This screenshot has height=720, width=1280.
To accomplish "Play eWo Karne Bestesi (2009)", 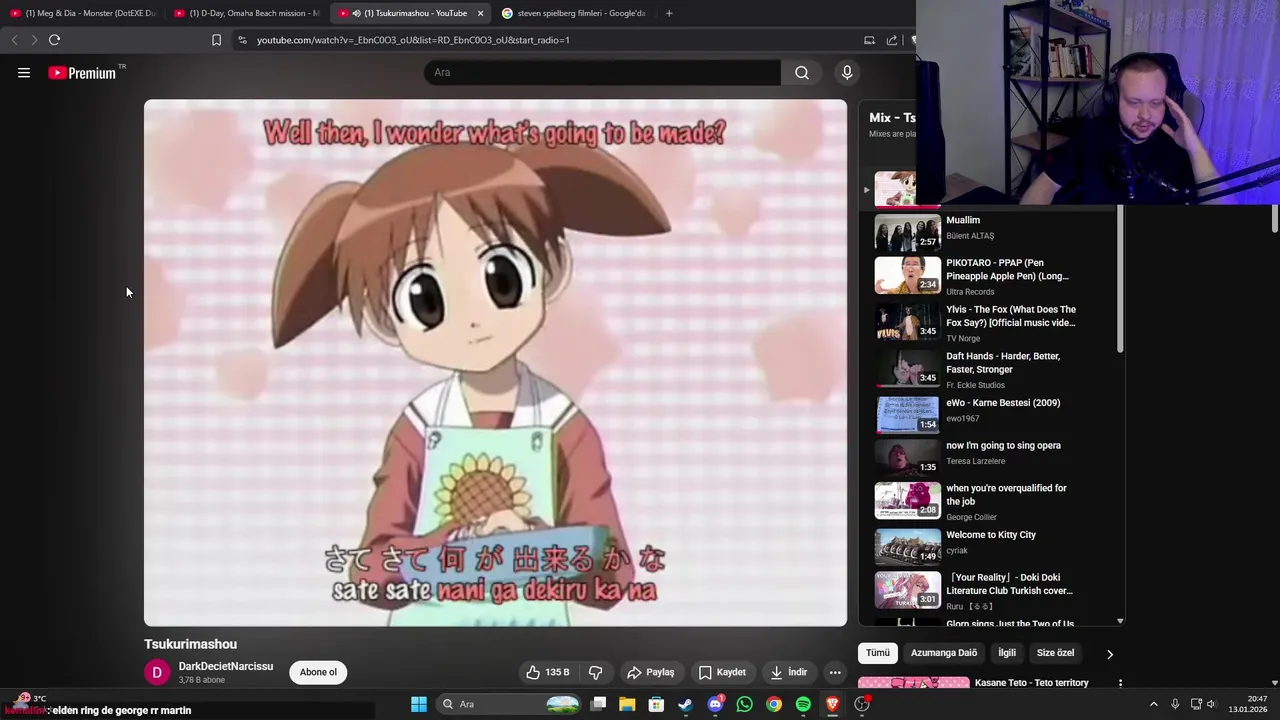I will click(985, 414).
